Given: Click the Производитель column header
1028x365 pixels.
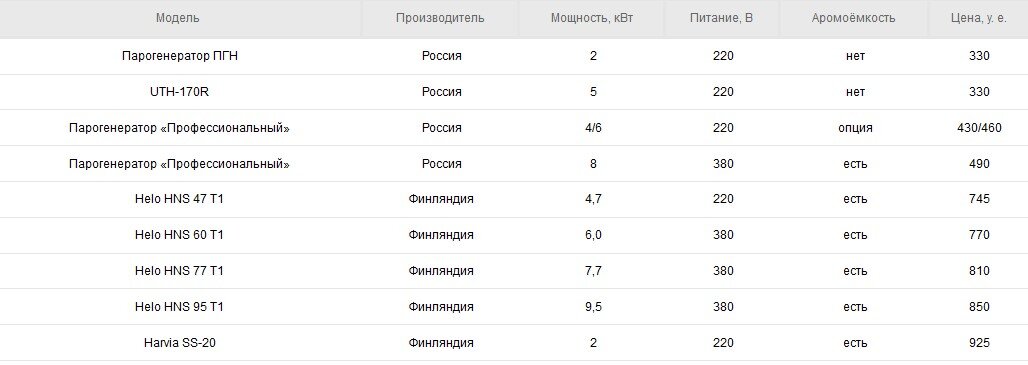Looking at the screenshot, I should (440, 18).
